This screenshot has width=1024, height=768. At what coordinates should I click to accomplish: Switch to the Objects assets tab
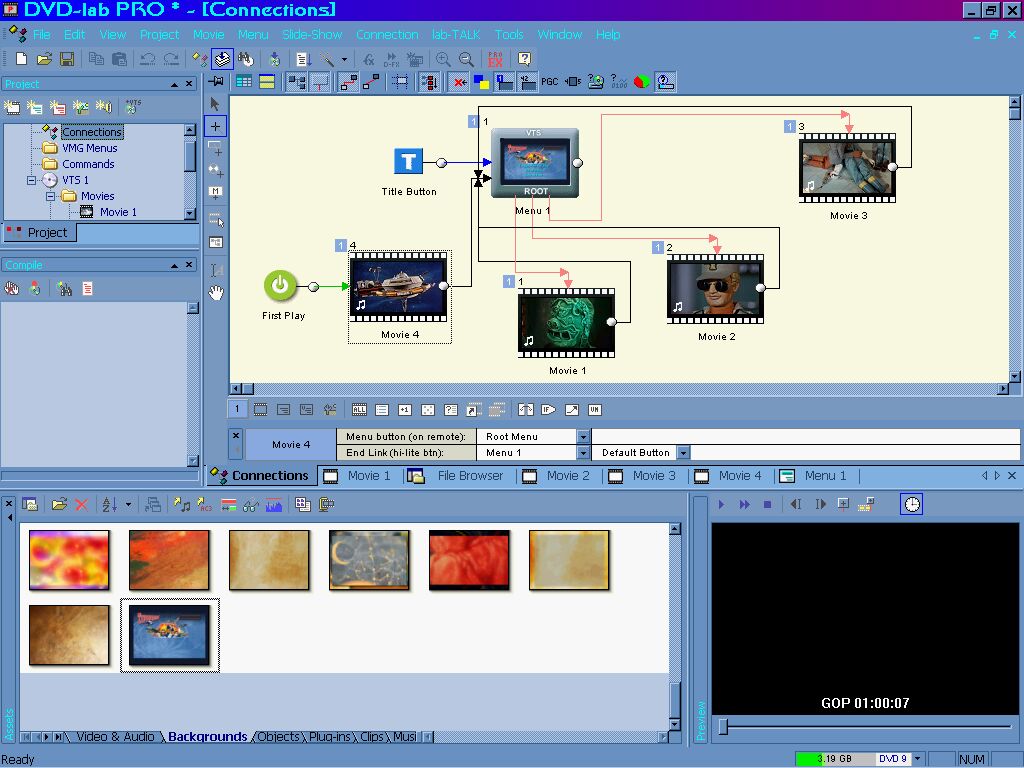[x=278, y=737]
